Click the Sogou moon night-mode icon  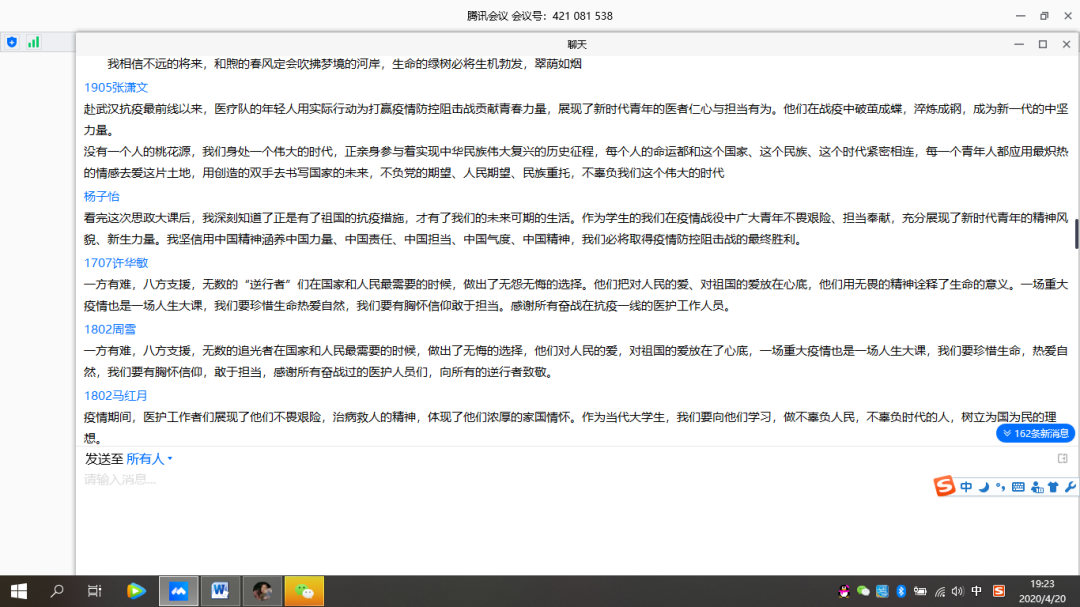pyautogui.click(x=985, y=488)
